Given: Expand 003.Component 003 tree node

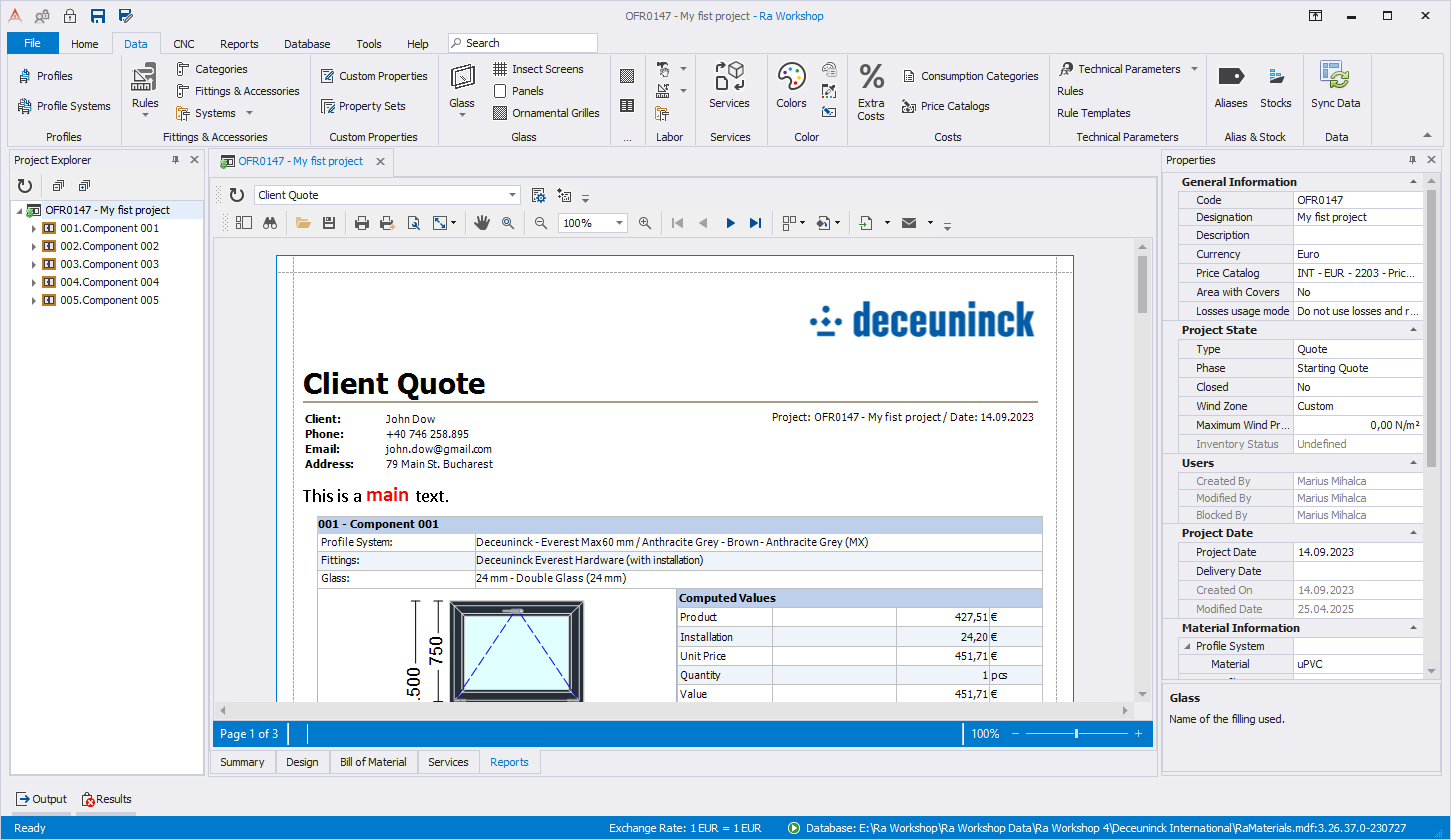Looking at the screenshot, I should pyautogui.click(x=33, y=265).
